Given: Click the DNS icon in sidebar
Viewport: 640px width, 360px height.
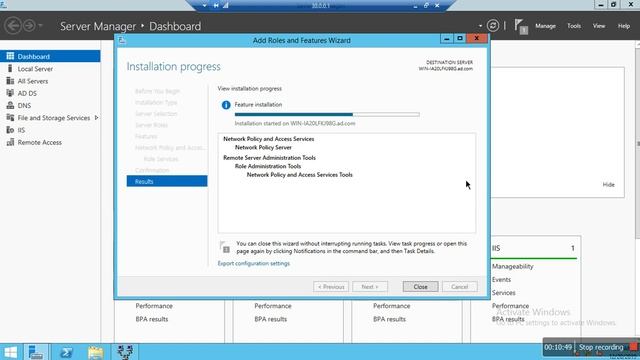Looking at the screenshot, I should tap(10, 105).
